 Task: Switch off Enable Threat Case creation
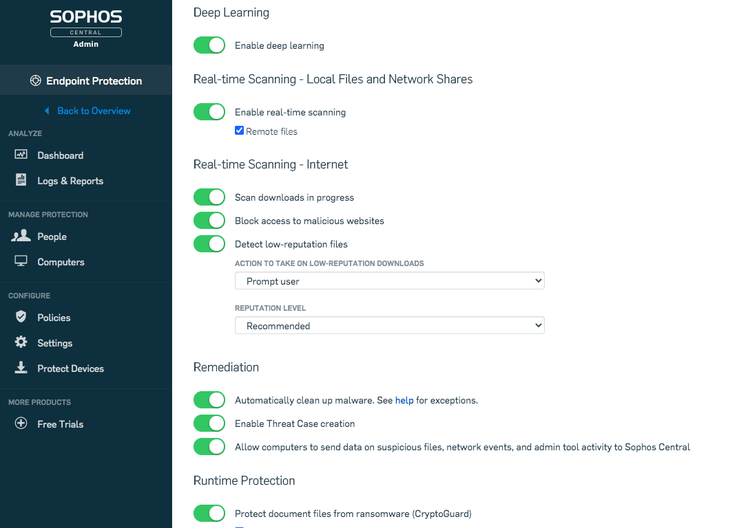coord(209,423)
